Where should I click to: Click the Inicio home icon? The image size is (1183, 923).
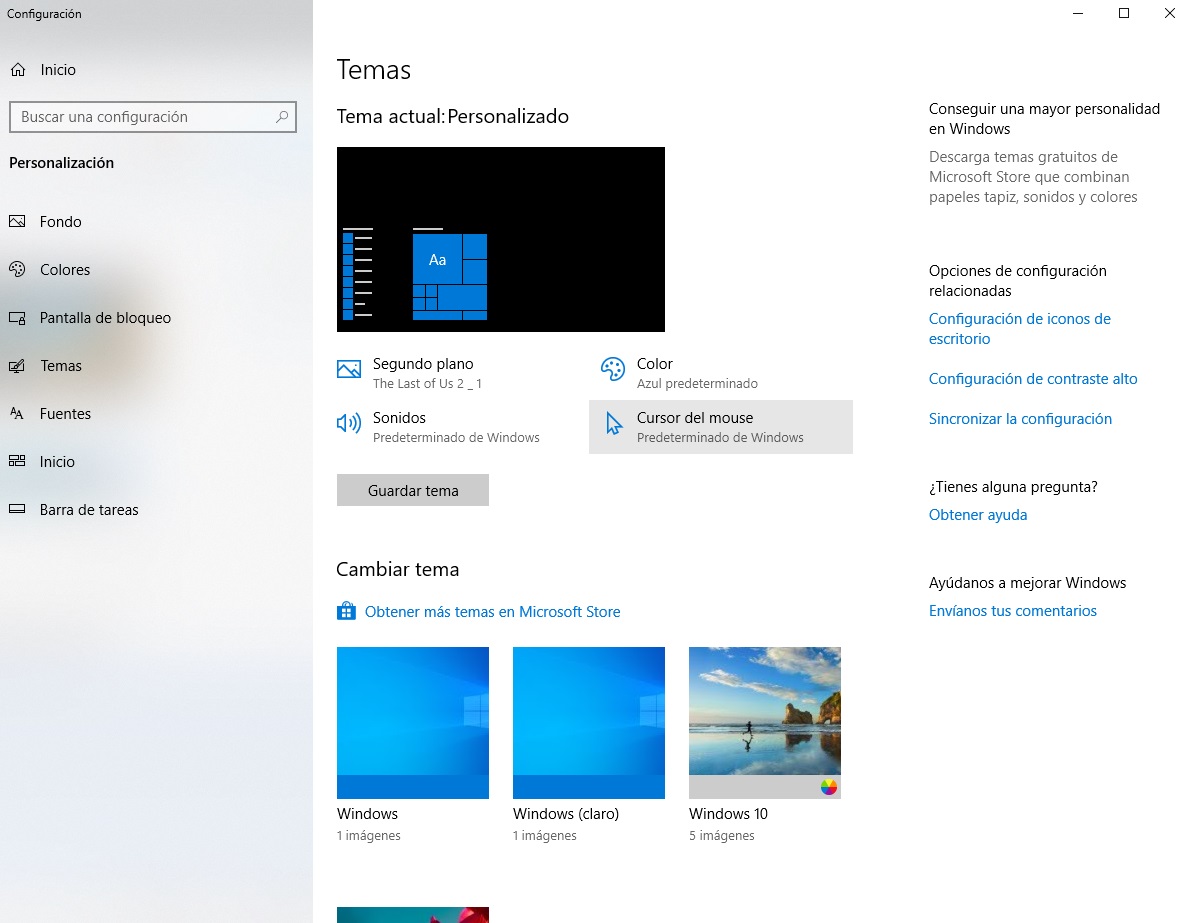point(17,70)
